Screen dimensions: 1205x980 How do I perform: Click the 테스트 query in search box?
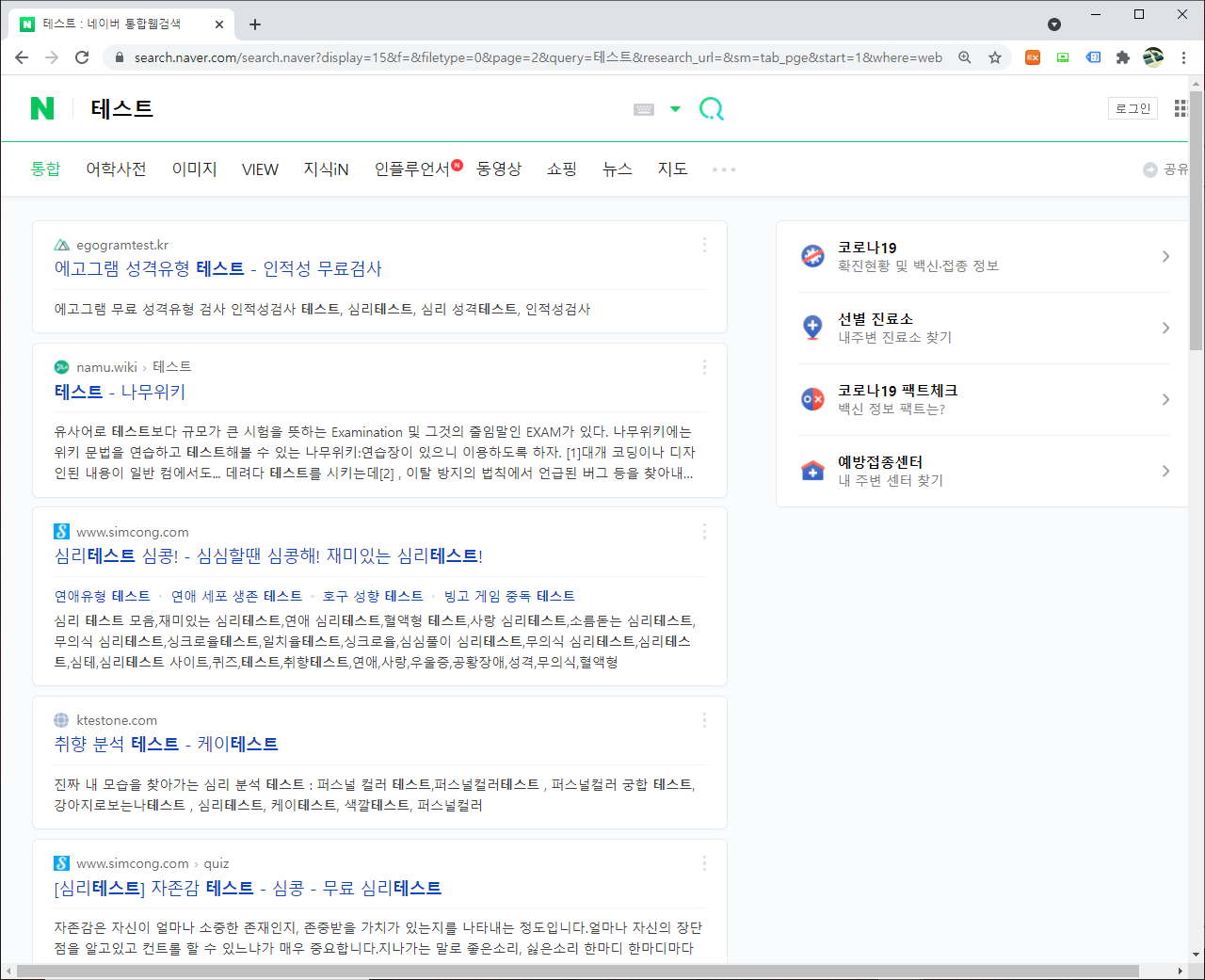tap(121, 108)
